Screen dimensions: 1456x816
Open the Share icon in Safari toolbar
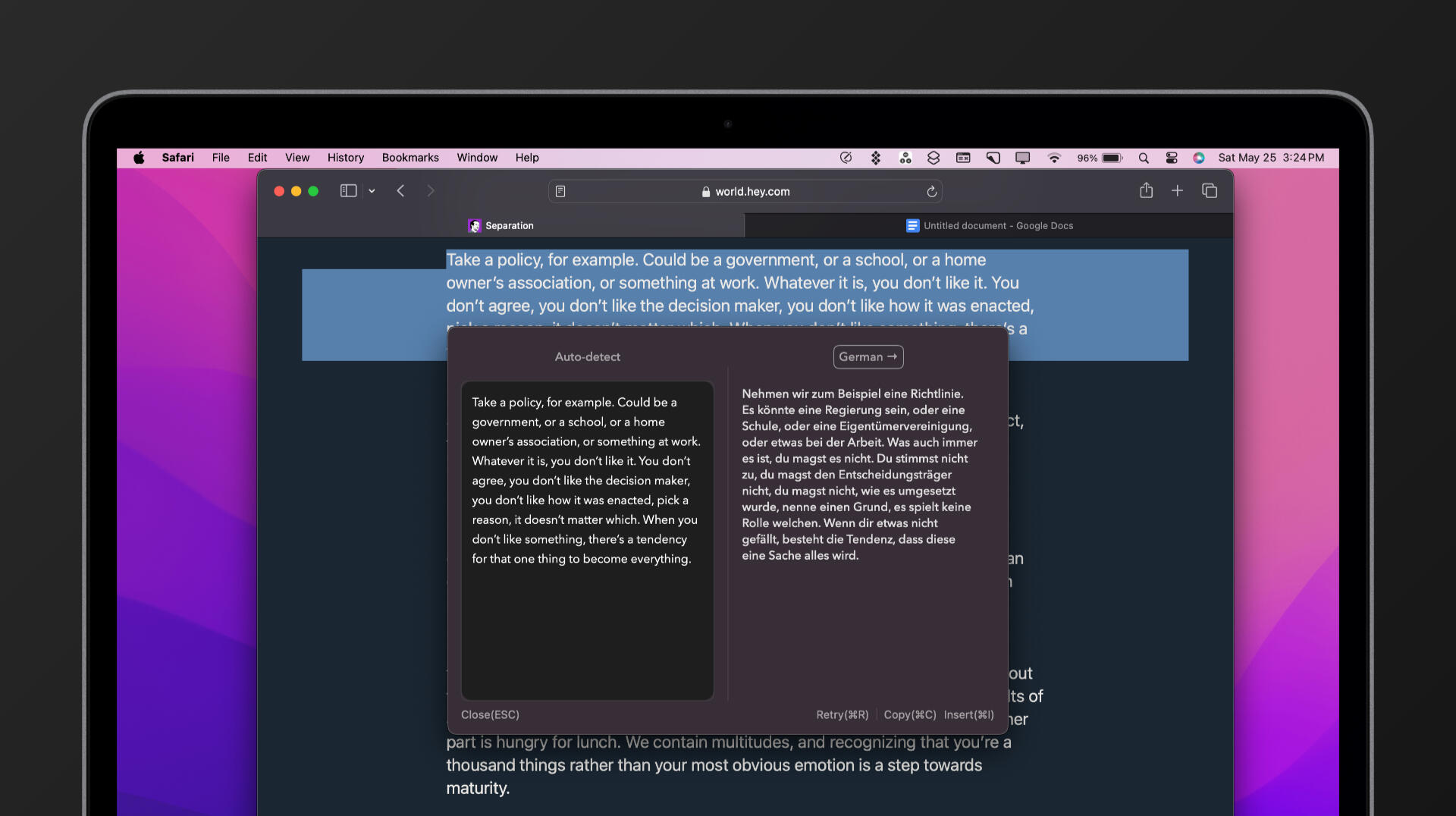(1146, 191)
